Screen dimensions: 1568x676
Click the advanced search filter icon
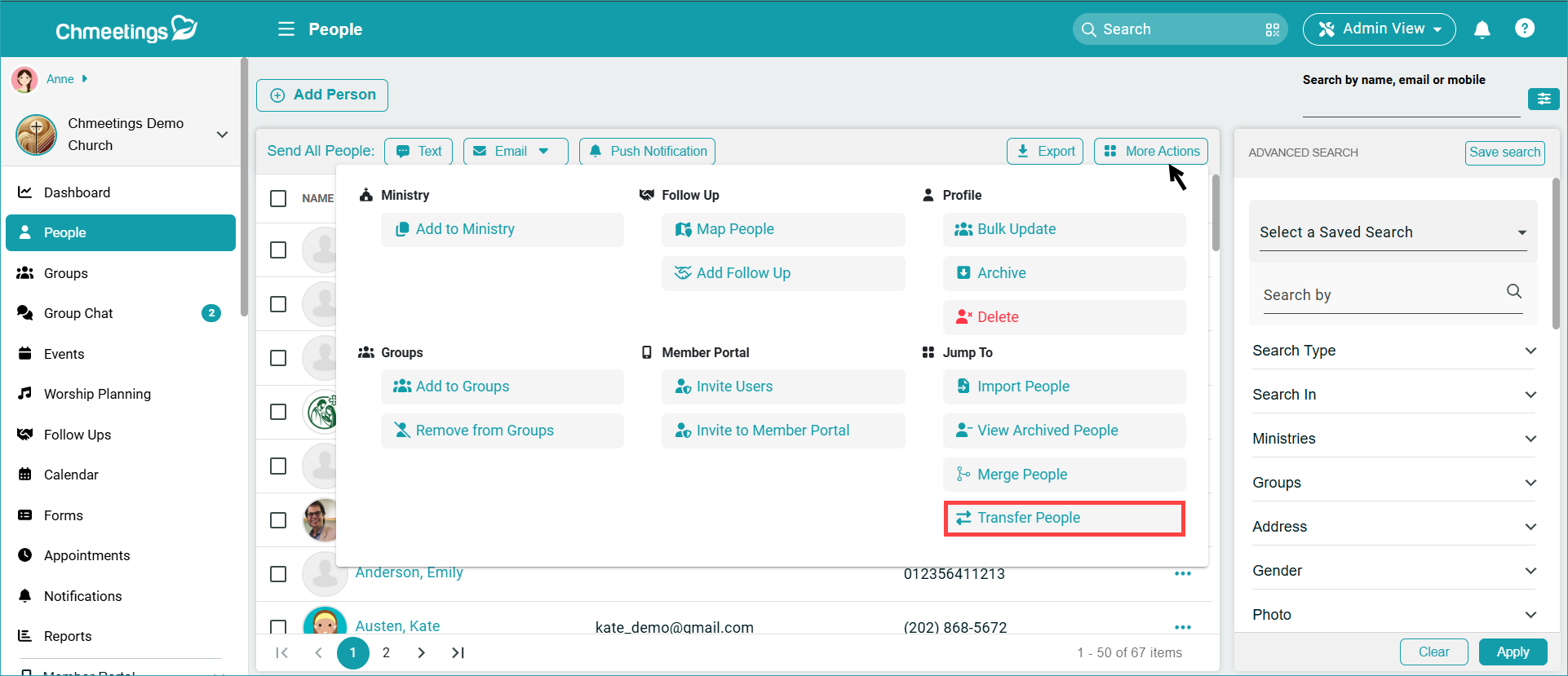(x=1543, y=99)
